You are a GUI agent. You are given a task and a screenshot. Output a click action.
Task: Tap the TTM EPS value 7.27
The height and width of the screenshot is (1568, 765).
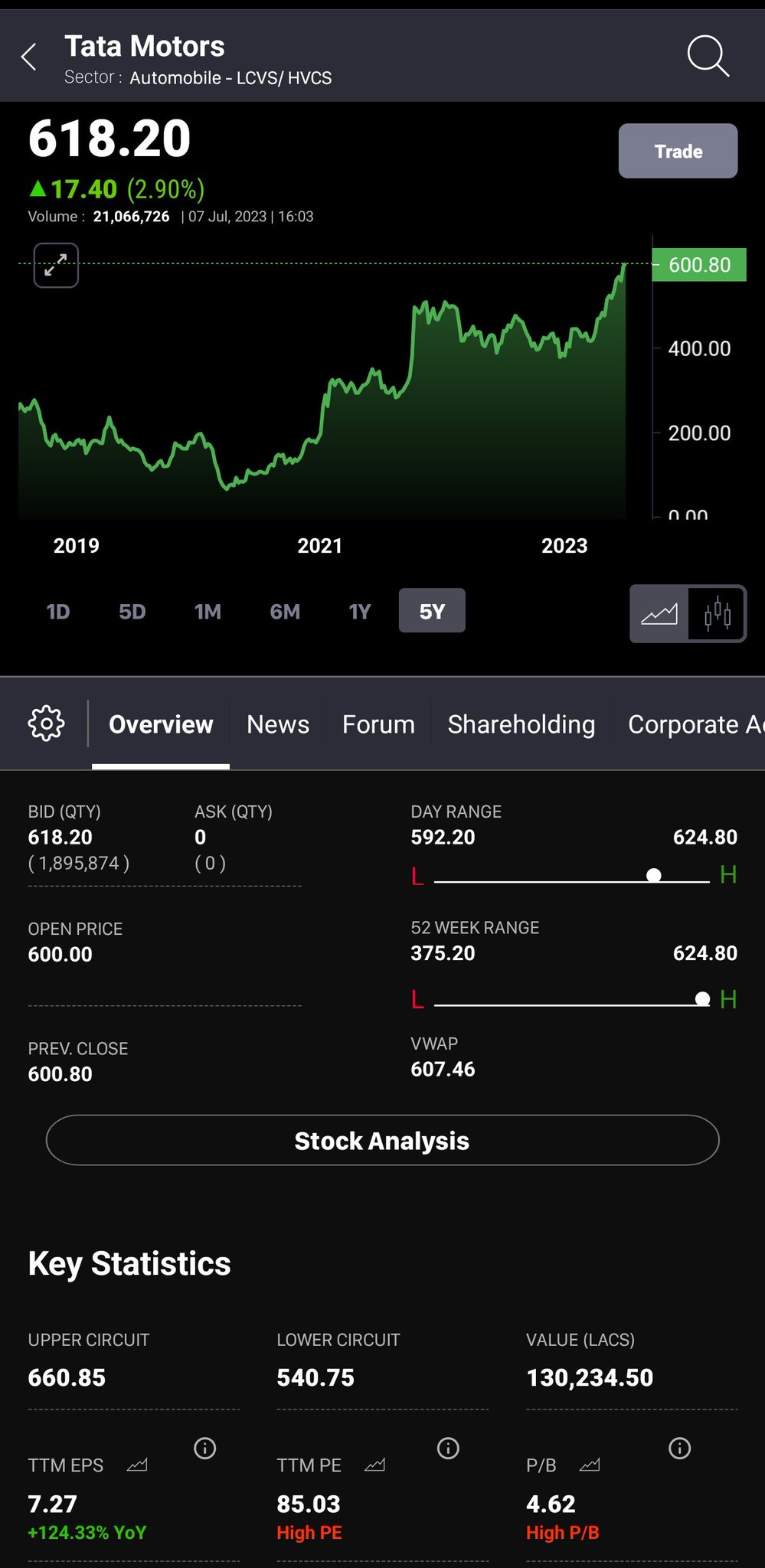(x=52, y=1504)
